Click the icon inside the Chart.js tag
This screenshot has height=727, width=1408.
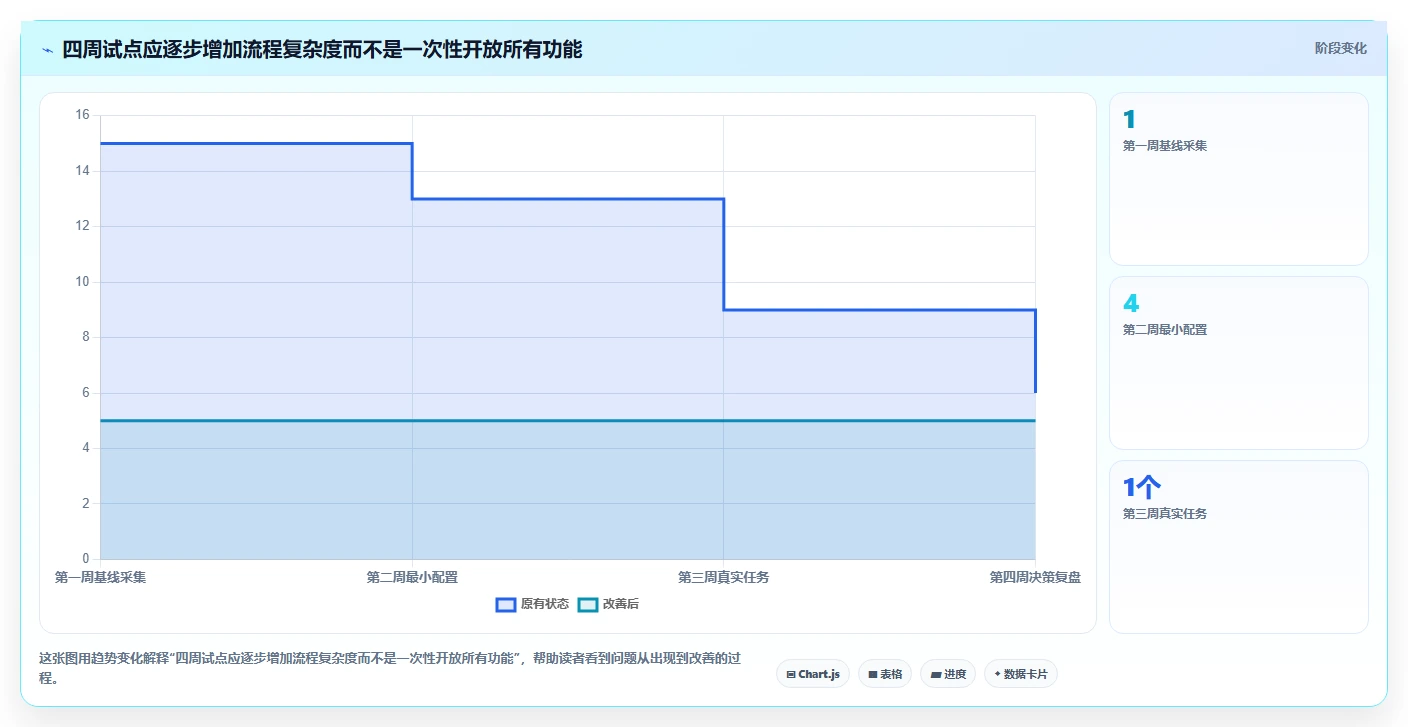click(791, 675)
